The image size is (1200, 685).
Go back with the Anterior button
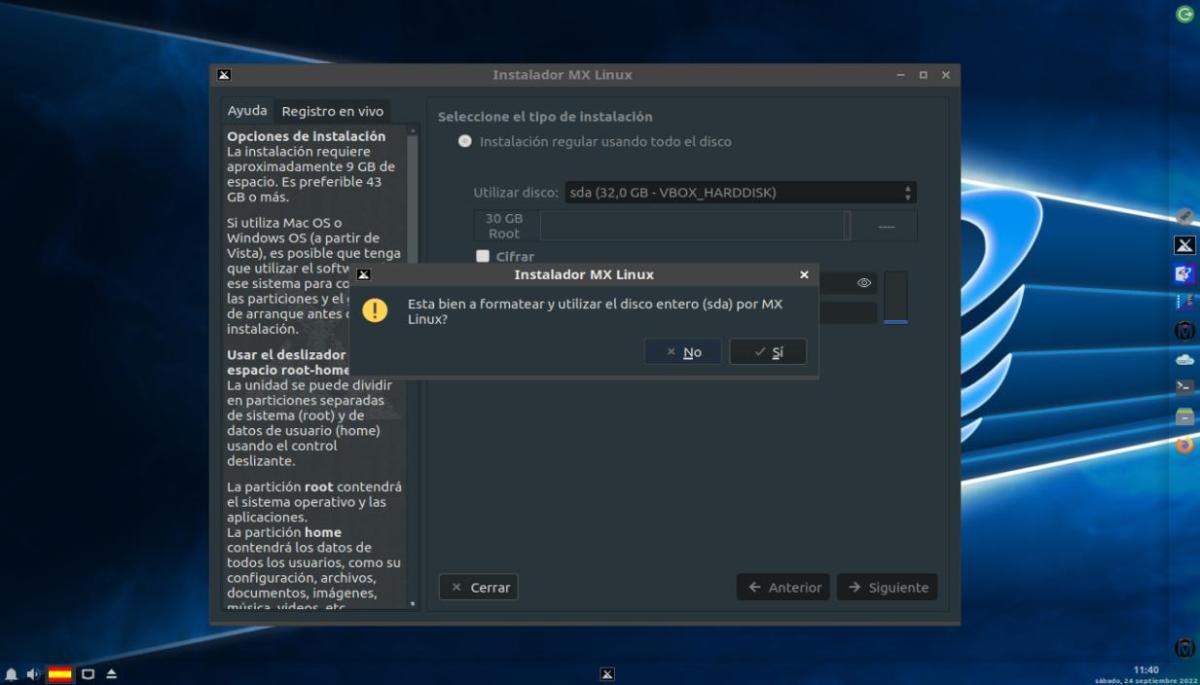785,588
